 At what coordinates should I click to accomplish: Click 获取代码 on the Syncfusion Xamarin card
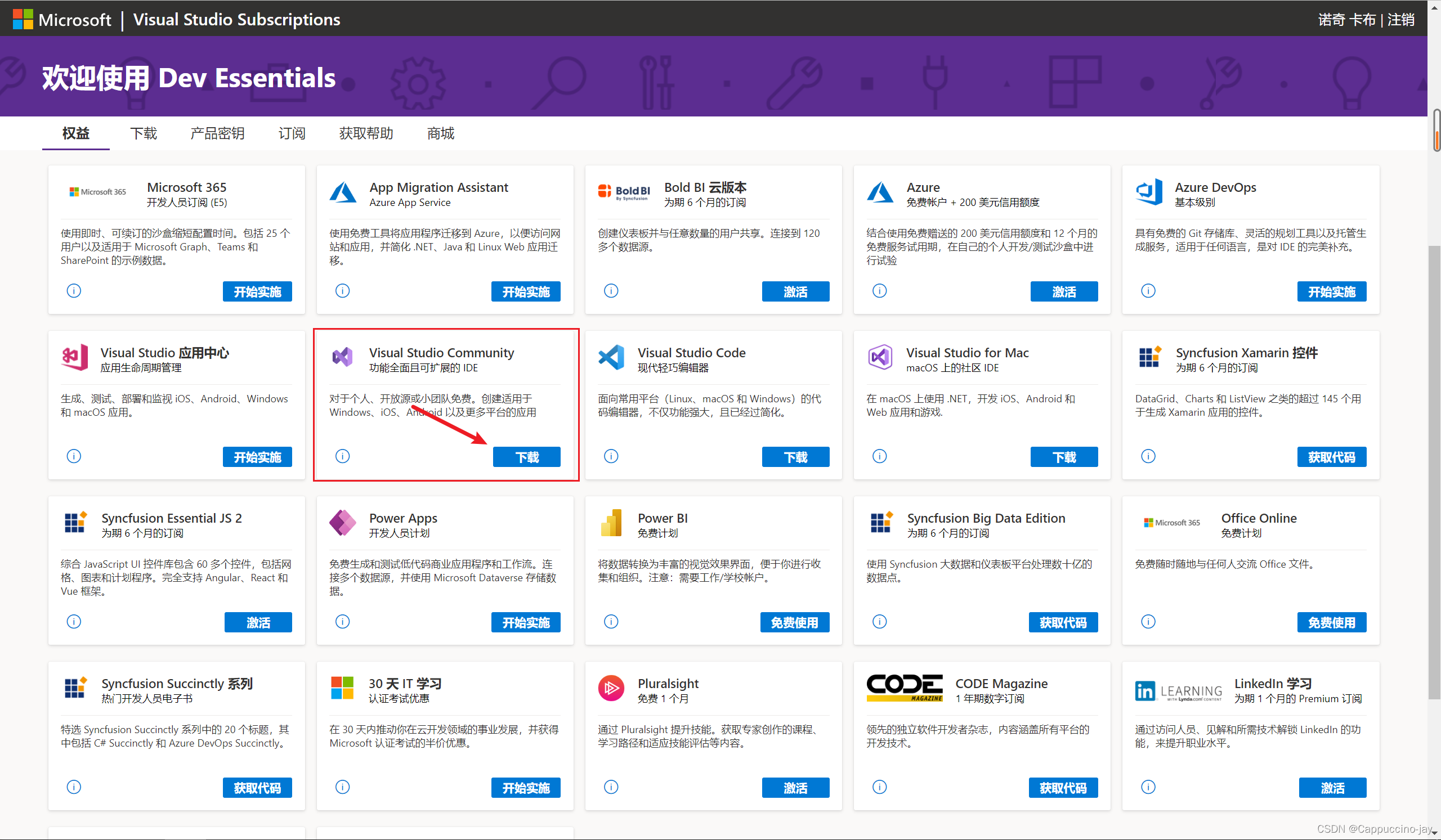1332,457
